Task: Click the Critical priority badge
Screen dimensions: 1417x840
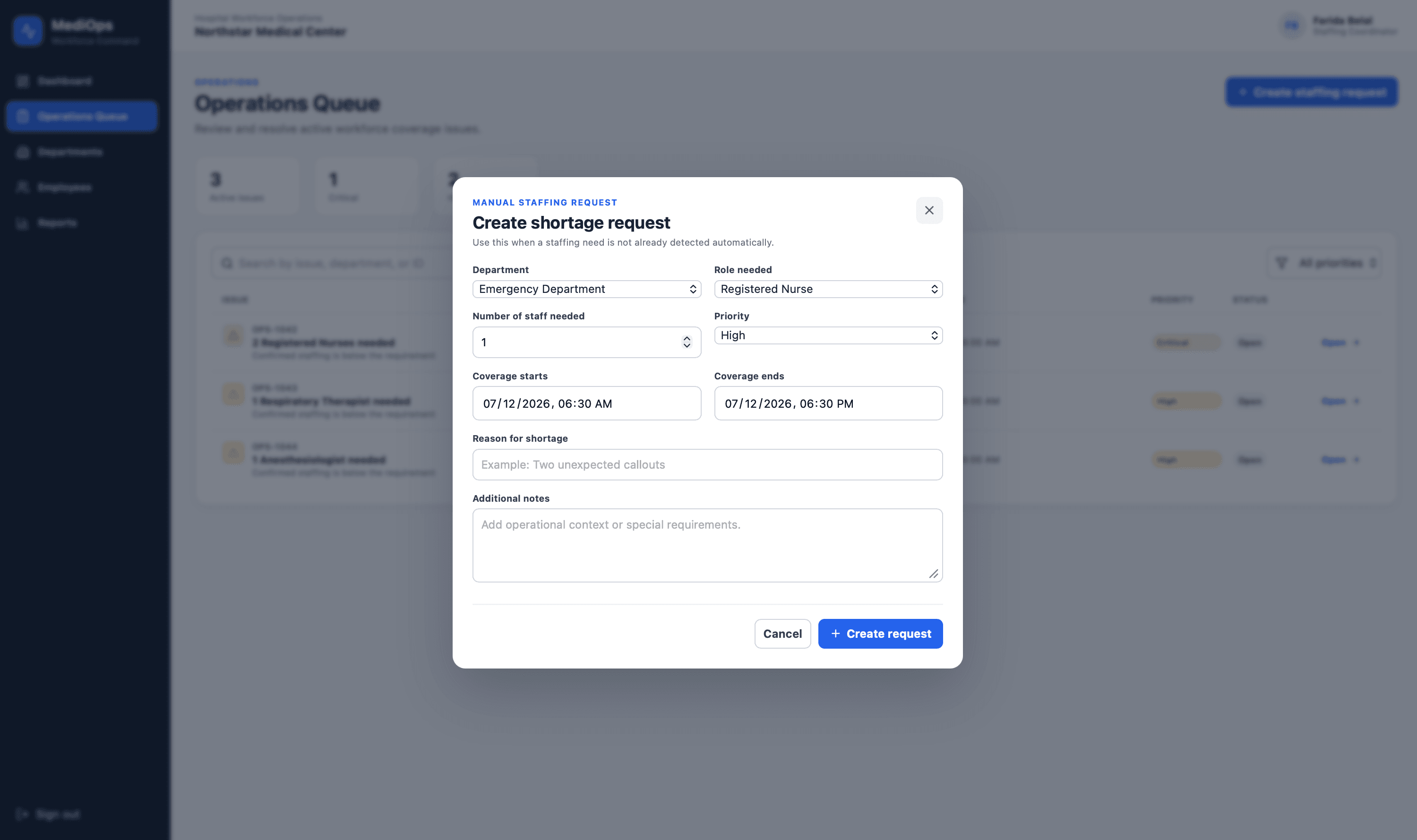Action: pos(1186,343)
